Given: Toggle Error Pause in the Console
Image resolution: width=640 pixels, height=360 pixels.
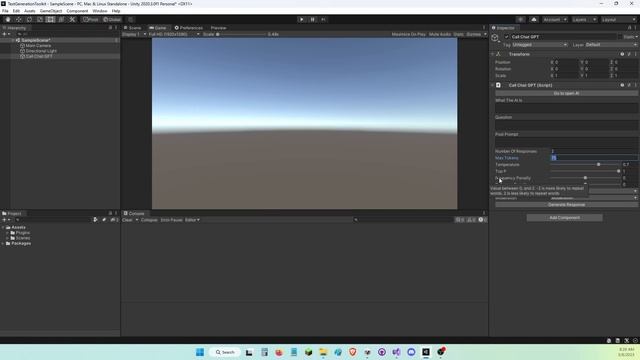Looking at the screenshot, I should pos(171,220).
